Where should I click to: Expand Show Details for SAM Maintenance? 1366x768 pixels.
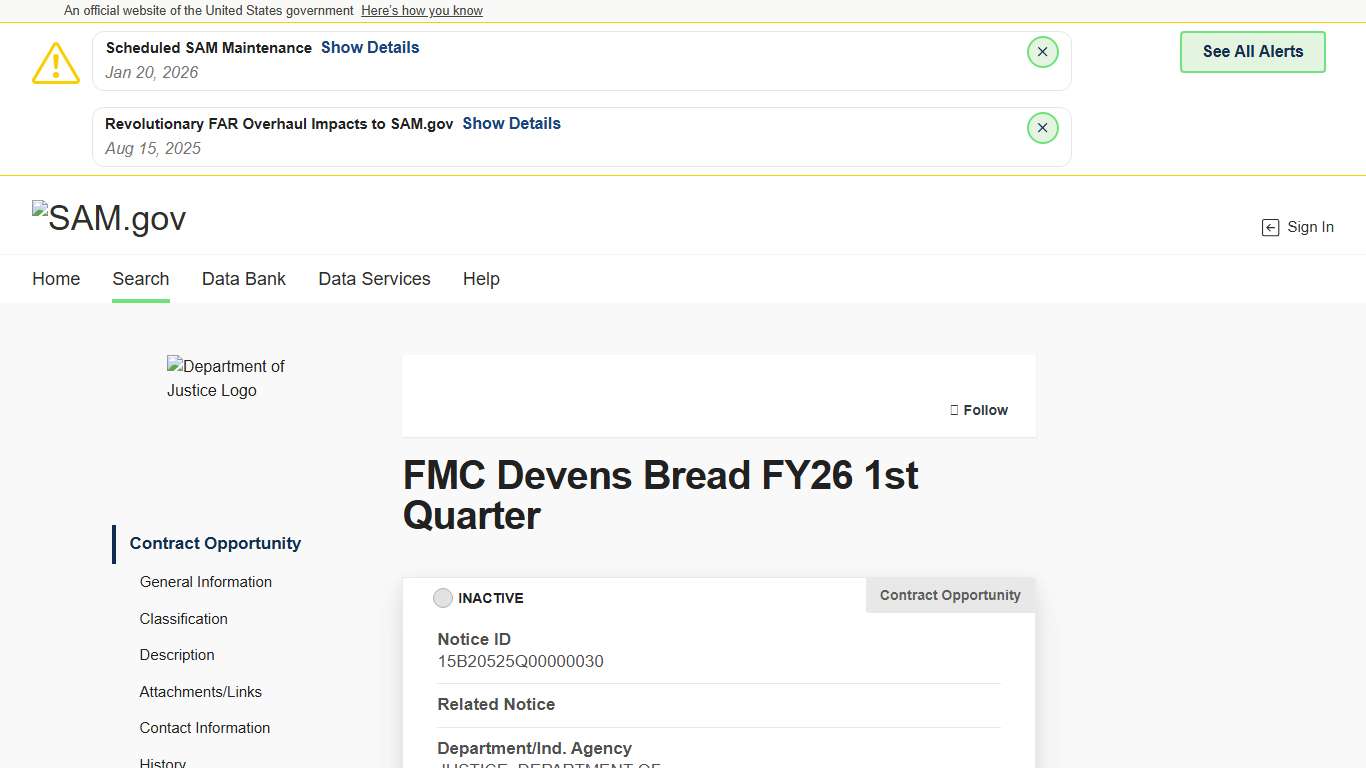[x=370, y=47]
